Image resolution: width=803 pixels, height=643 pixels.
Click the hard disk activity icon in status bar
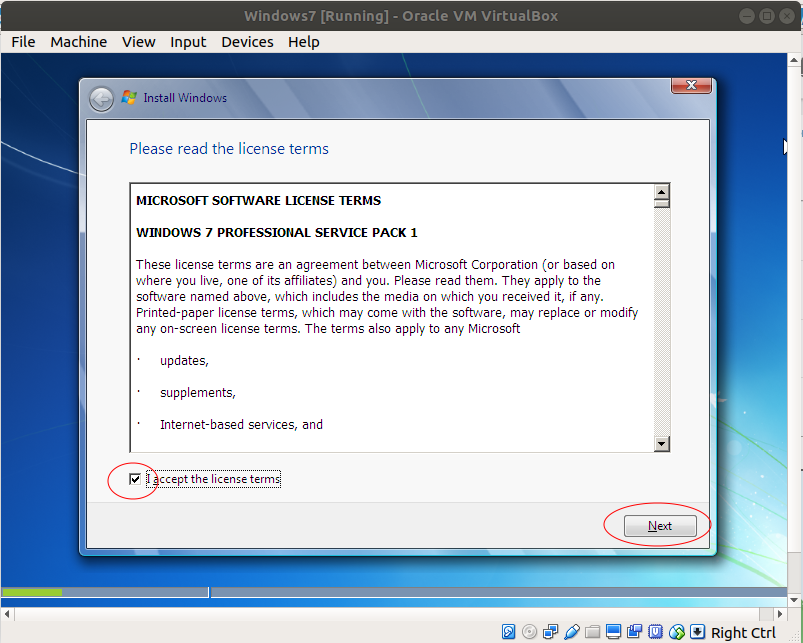coord(508,632)
